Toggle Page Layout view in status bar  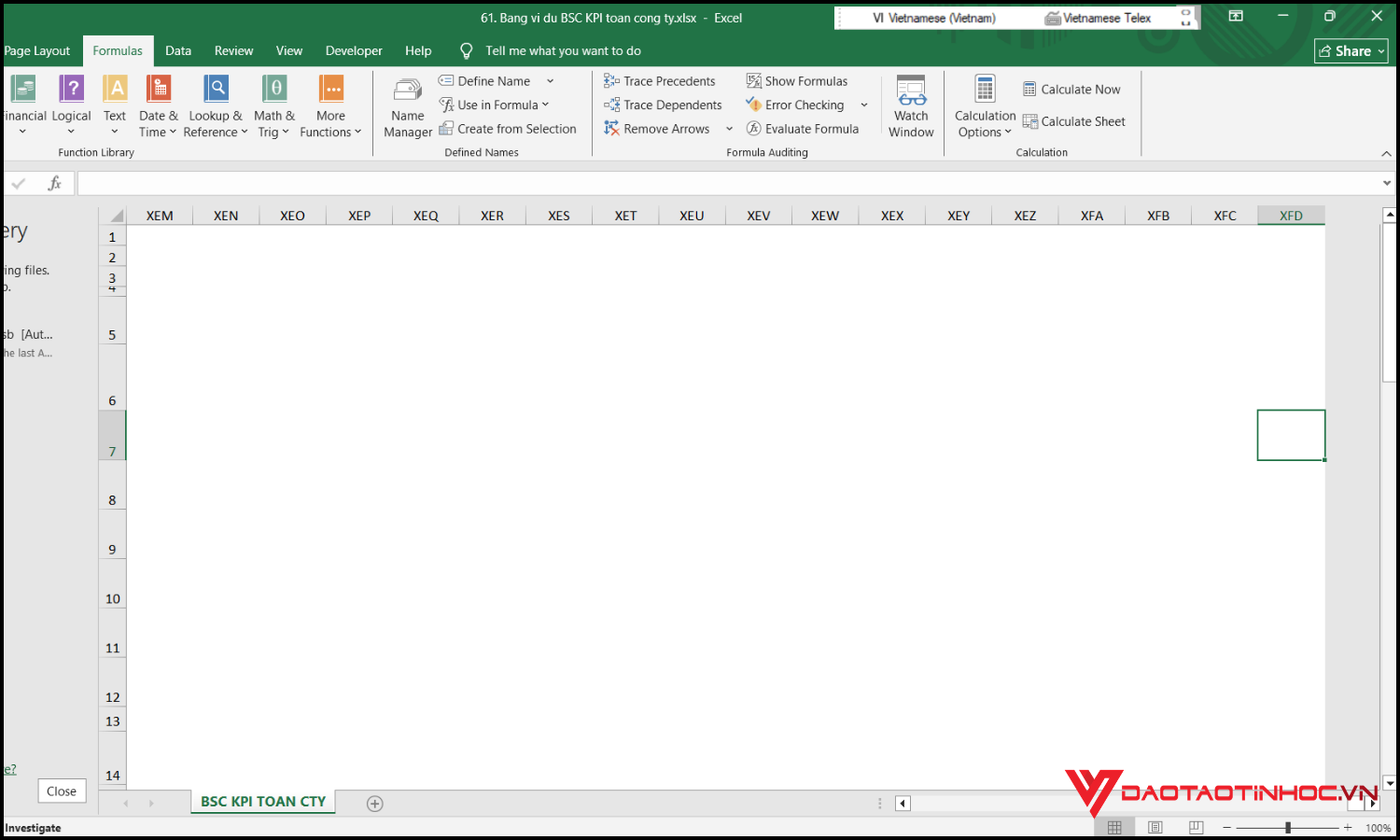[x=1155, y=826]
